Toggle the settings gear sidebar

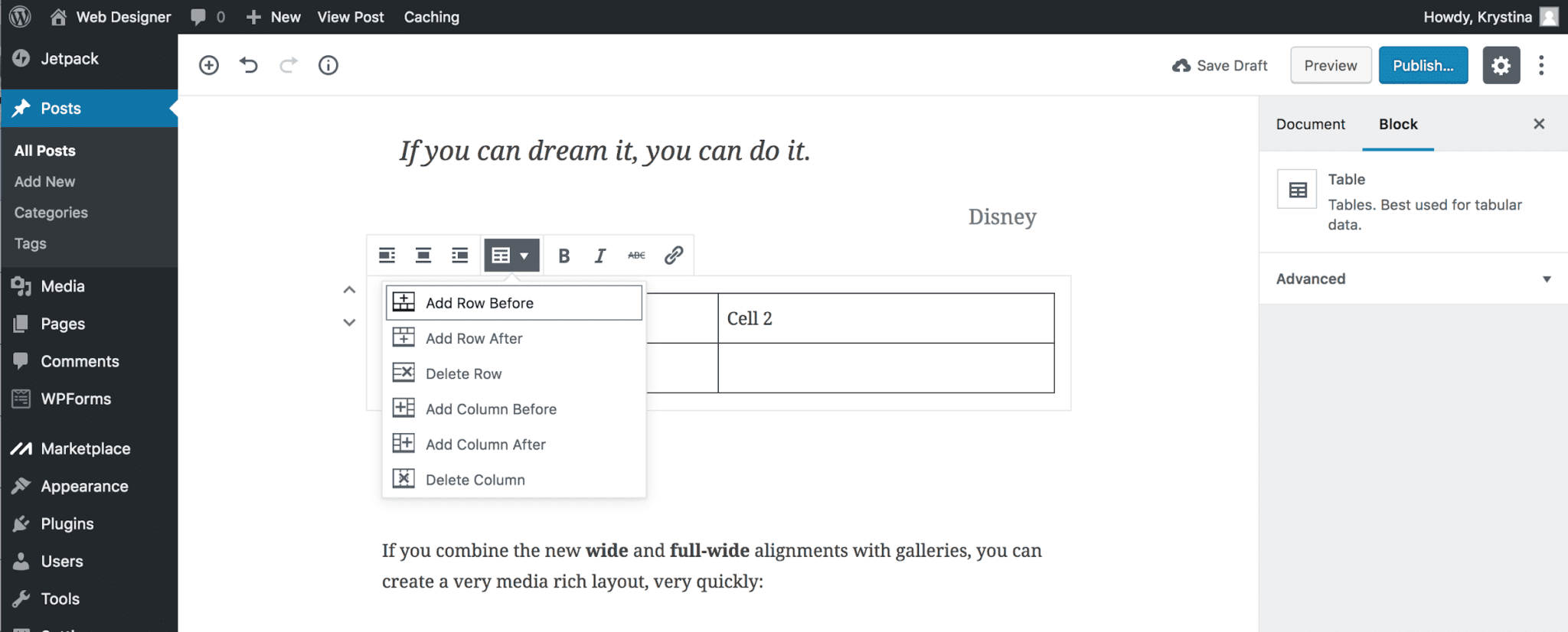[1501, 65]
